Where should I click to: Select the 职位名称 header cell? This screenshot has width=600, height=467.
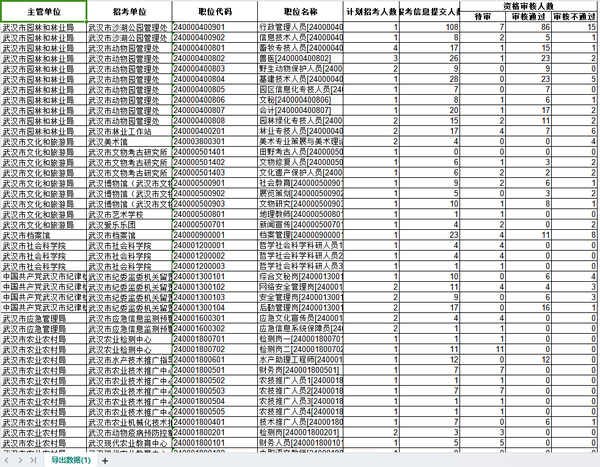(301, 11)
